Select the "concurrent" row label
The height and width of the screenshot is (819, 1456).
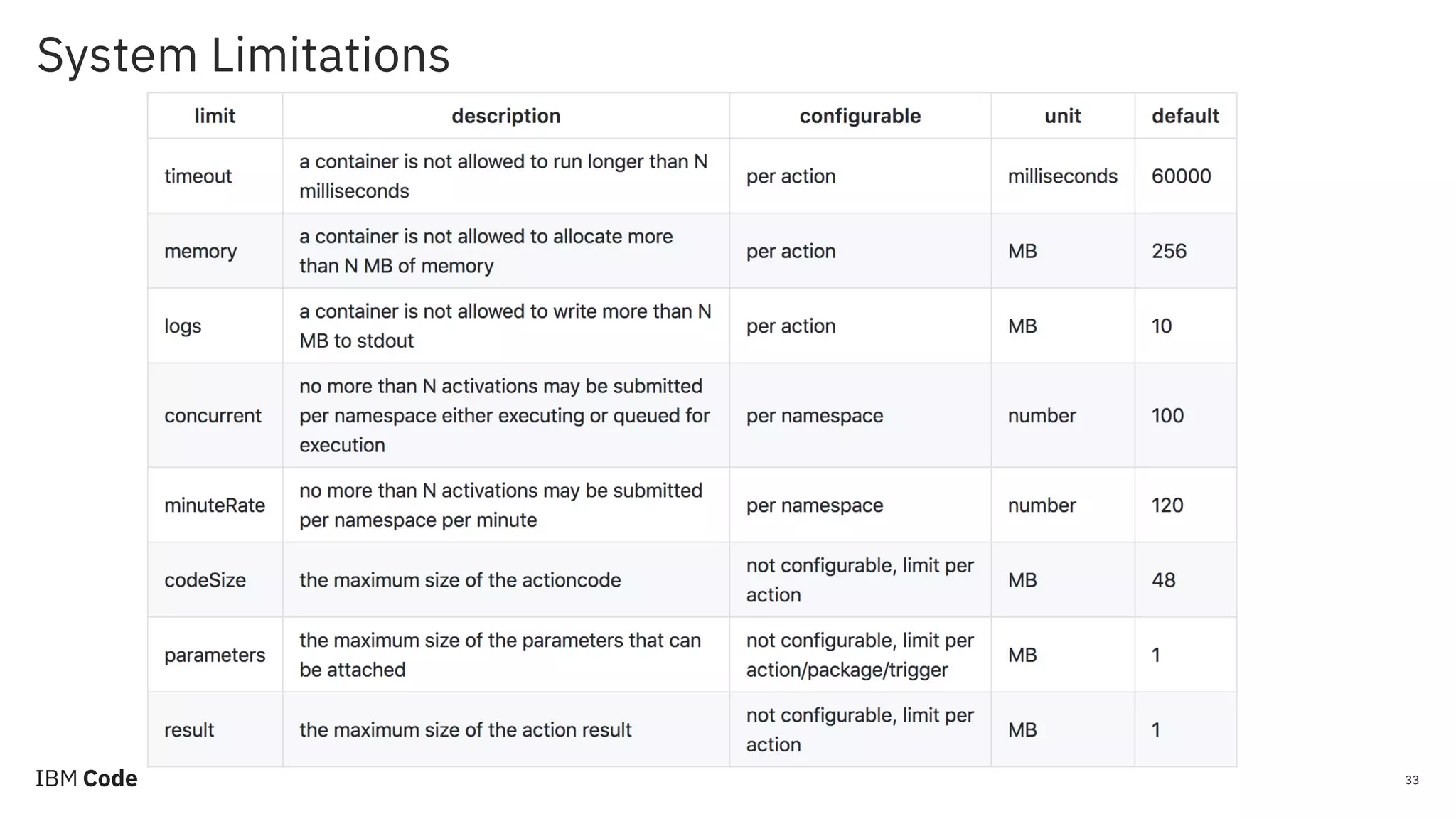point(213,416)
